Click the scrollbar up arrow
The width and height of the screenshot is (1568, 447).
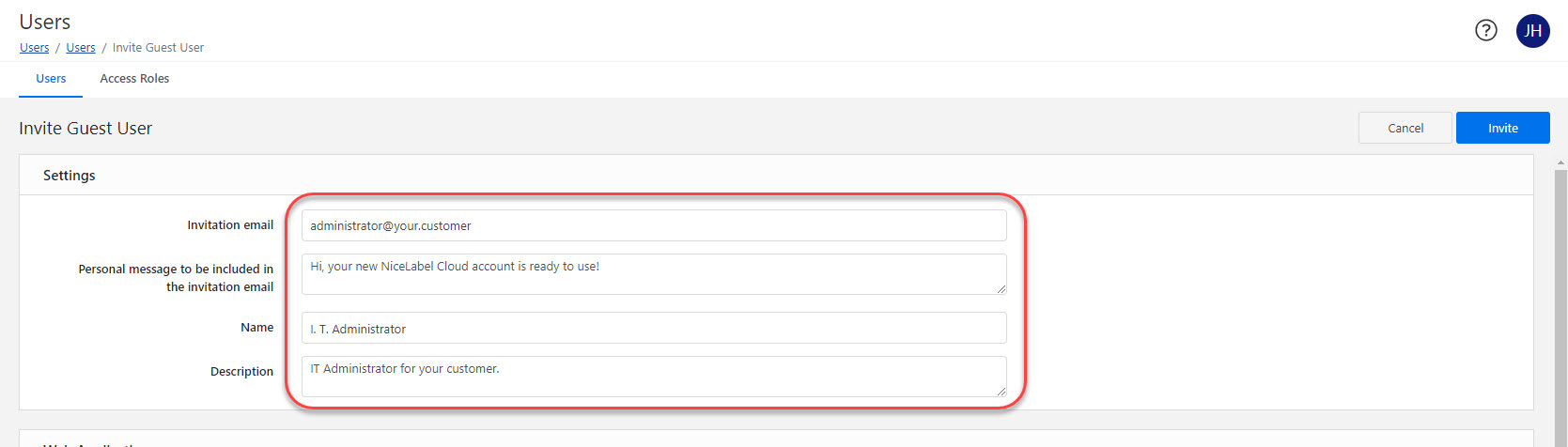coord(1560,163)
